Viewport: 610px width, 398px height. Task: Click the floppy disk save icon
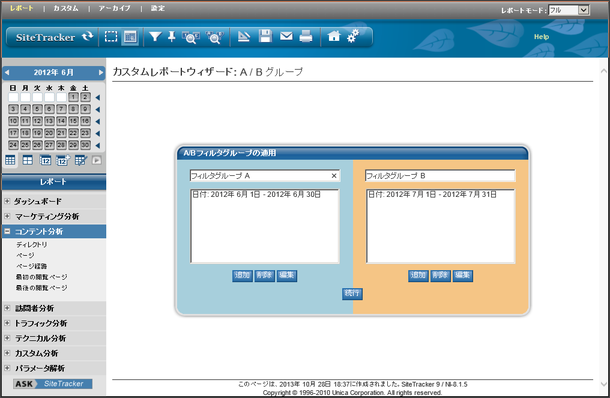pos(265,37)
